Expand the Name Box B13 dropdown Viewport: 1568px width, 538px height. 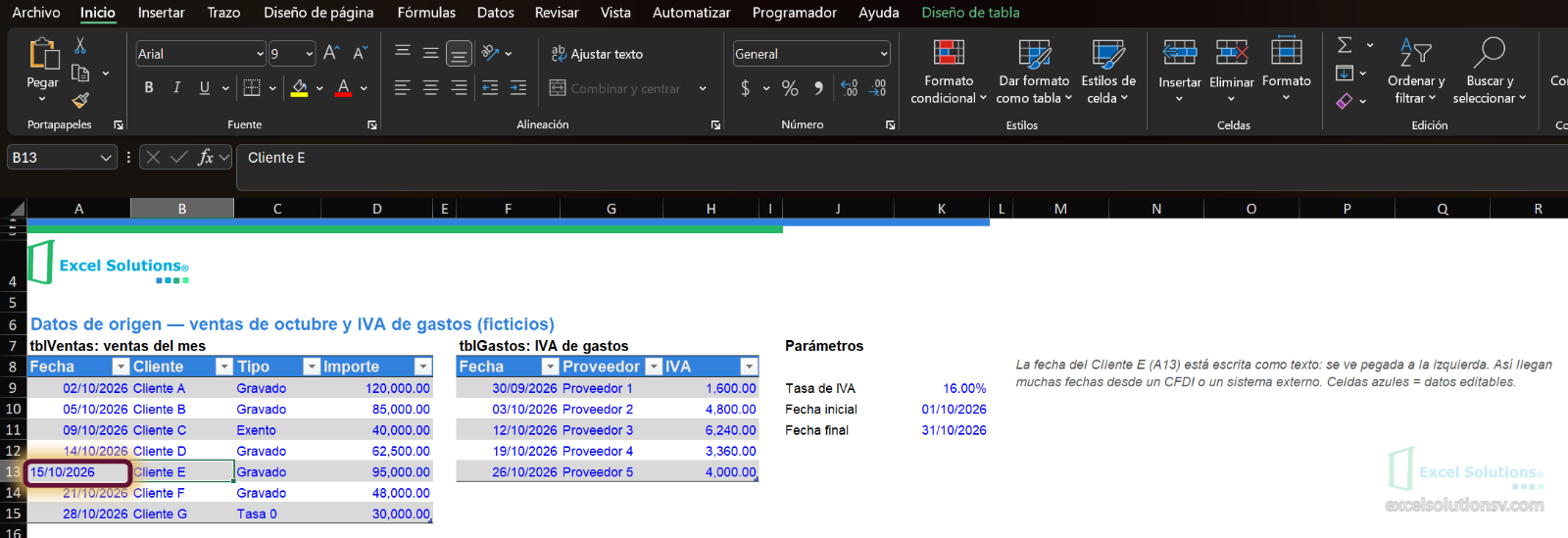(x=106, y=157)
